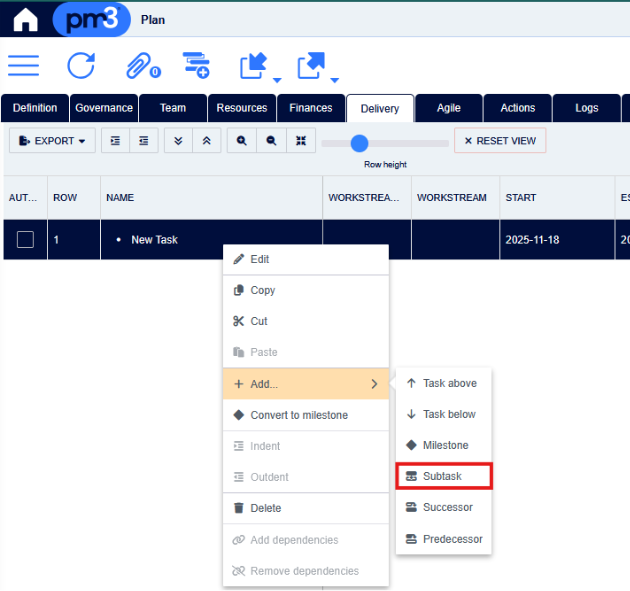Click the fit-to-screen icon
This screenshot has width=630, height=591.
(300, 141)
